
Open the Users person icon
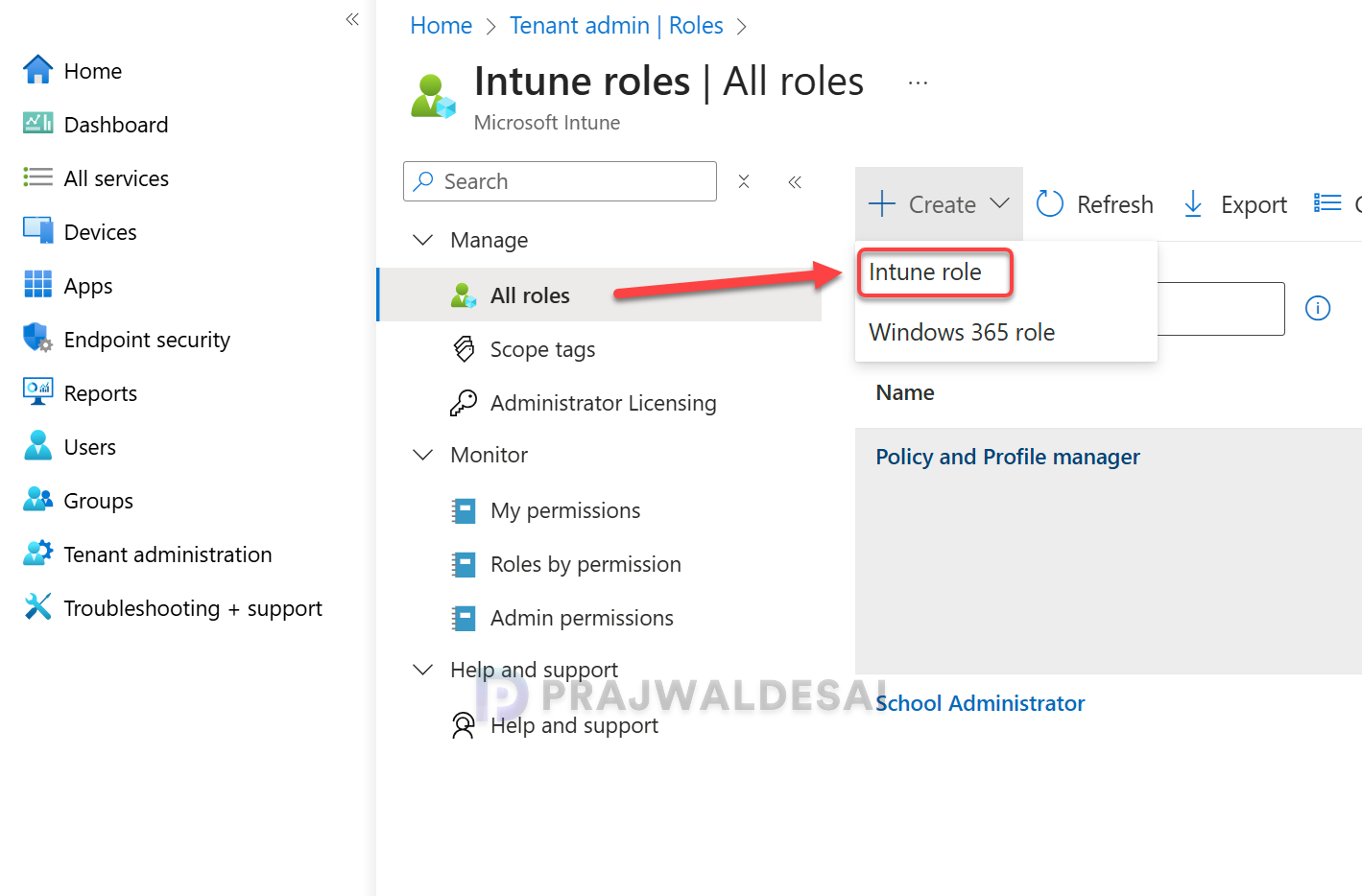pyautogui.click(x=37, y=445)
